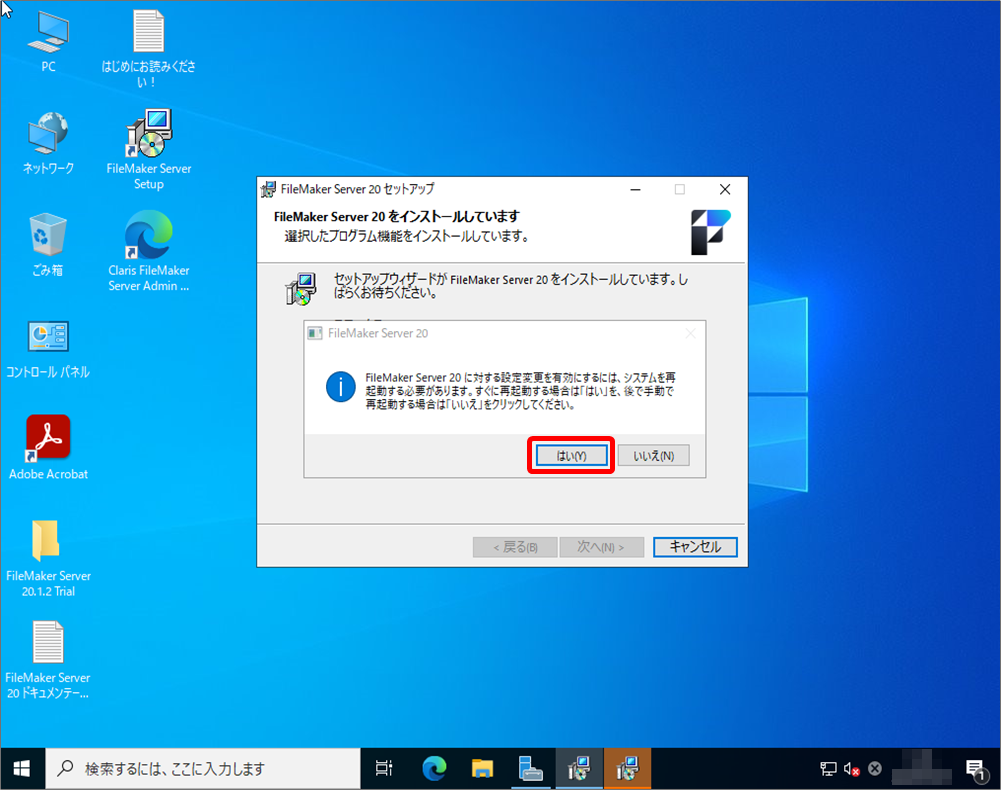This screenshot has height=790, width=1001.
Task: Close the FileMaker Server 20 セットアップ window
Action: click(x=725, y=189)
